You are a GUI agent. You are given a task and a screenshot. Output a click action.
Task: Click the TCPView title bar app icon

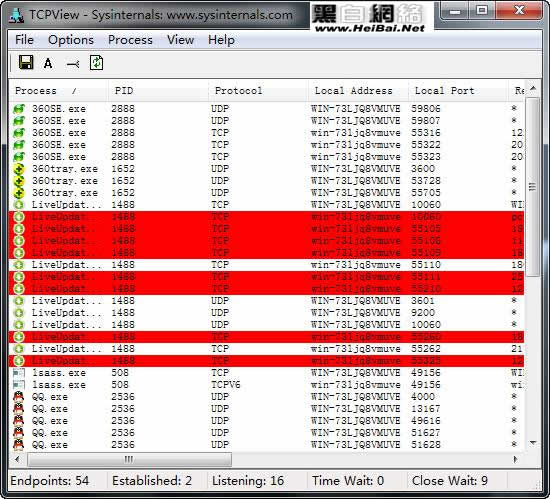click(x=16, y=15)
